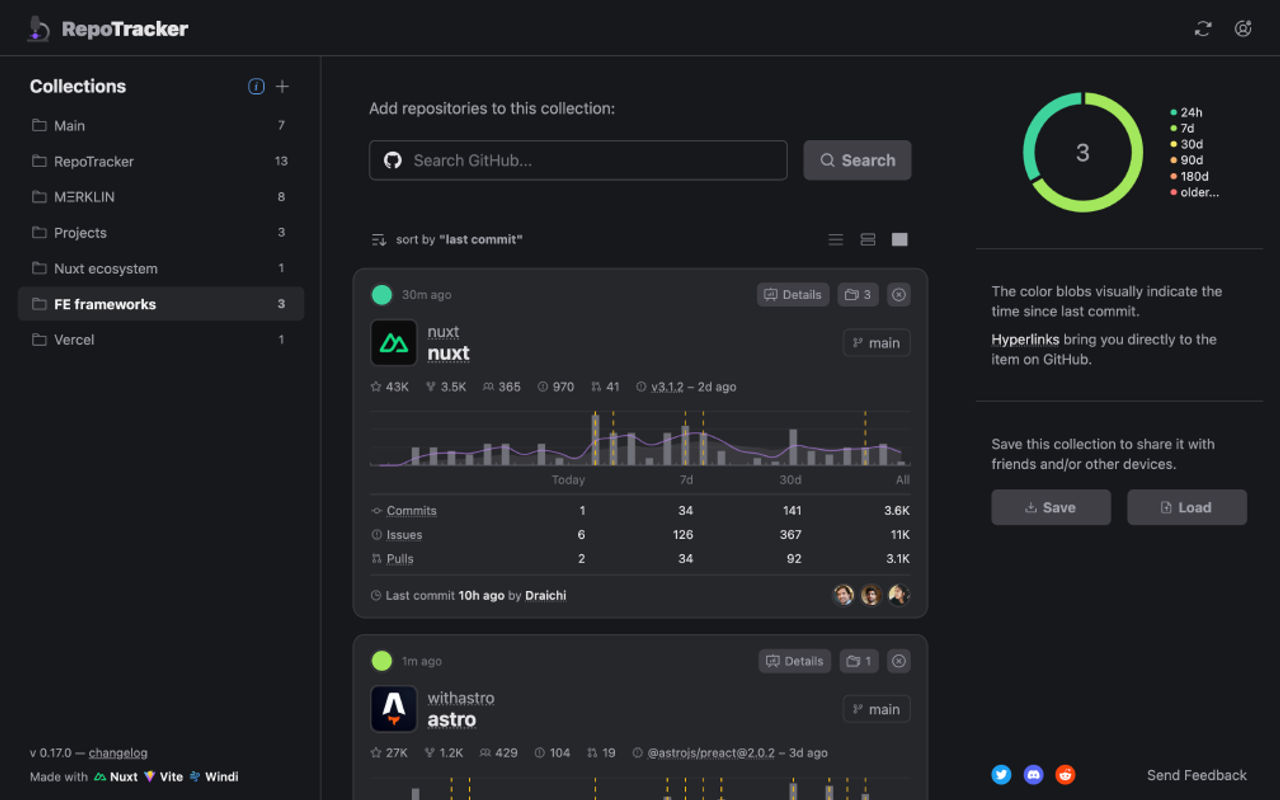
Task: Click the Nuxt made-with link
Action: tap(116, 777)
